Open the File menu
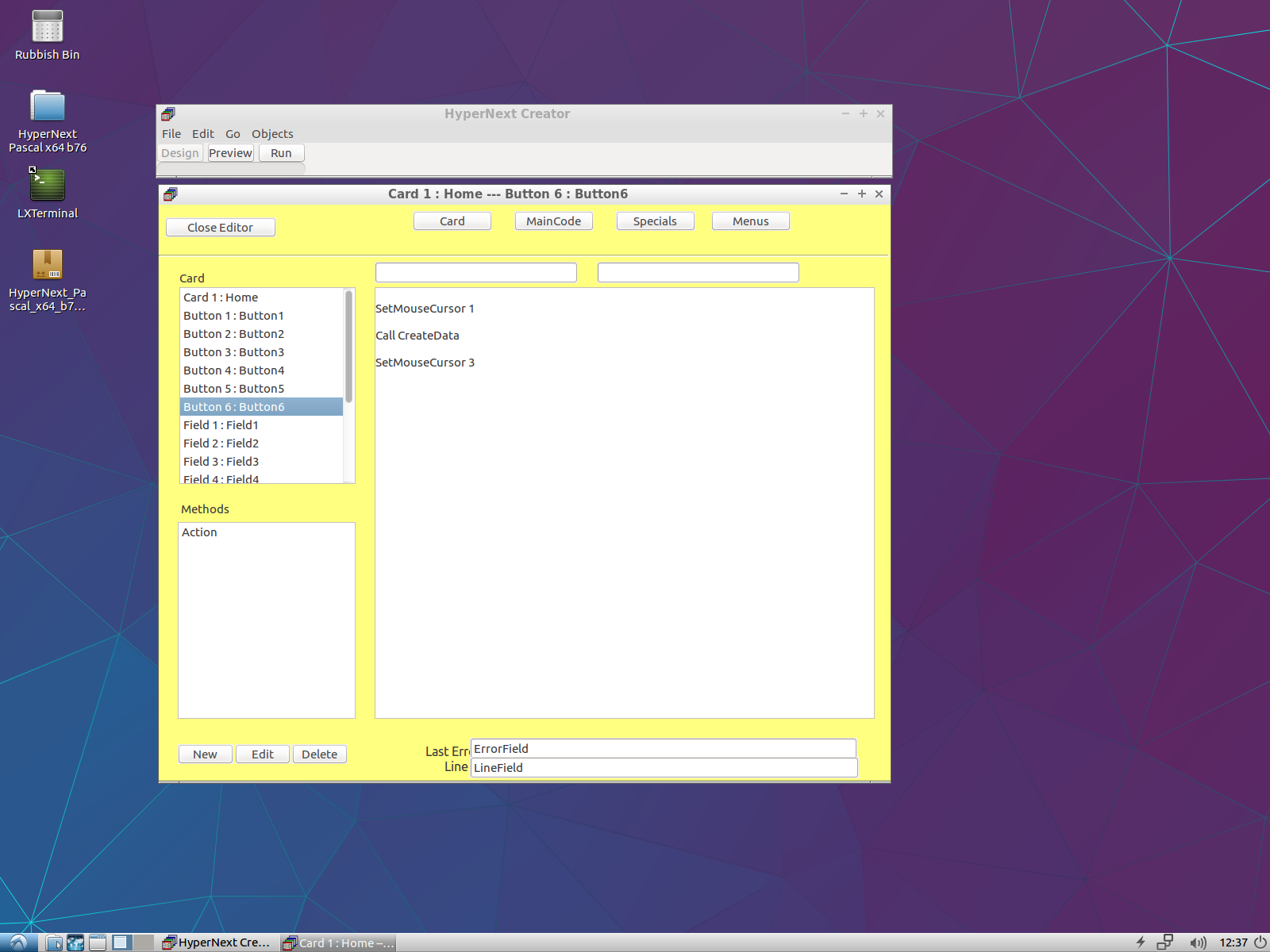Viewport: 1270px width, 952px height. click(171, 134)
